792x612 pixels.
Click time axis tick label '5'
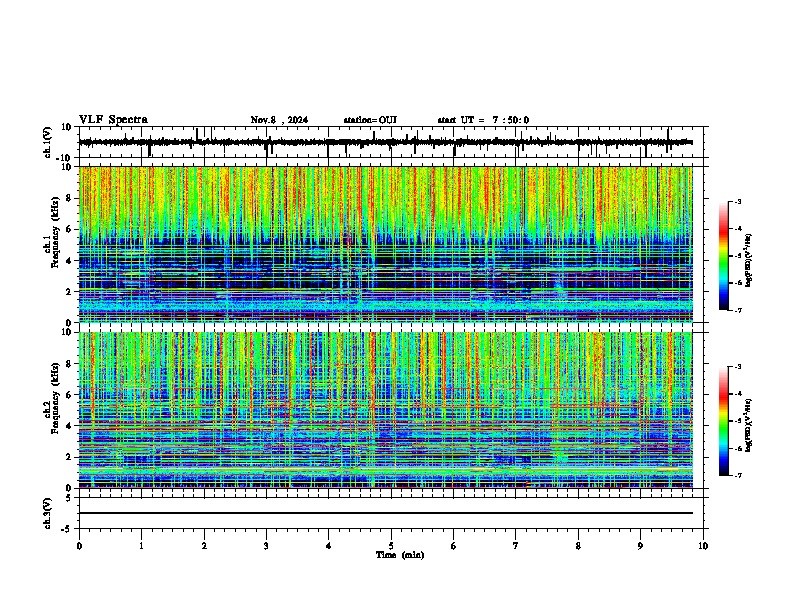click(391, 546)
